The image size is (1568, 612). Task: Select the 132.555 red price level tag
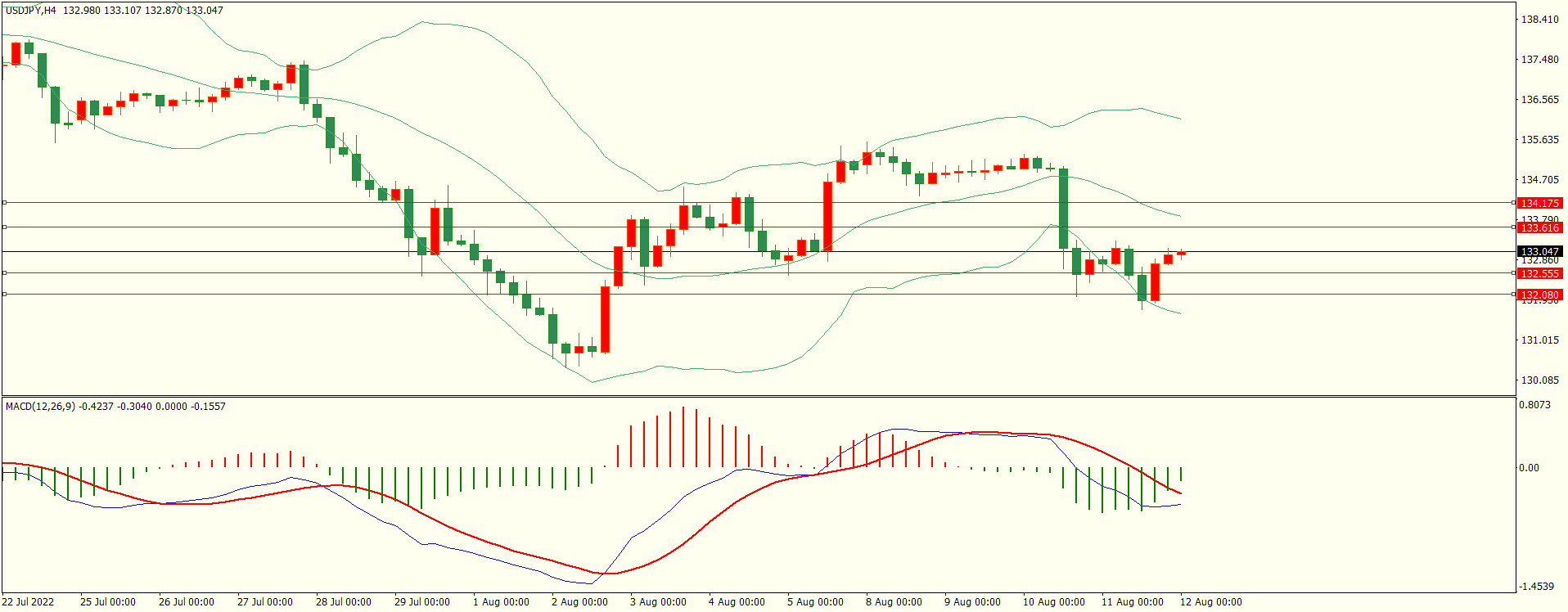pos(1539,273)
